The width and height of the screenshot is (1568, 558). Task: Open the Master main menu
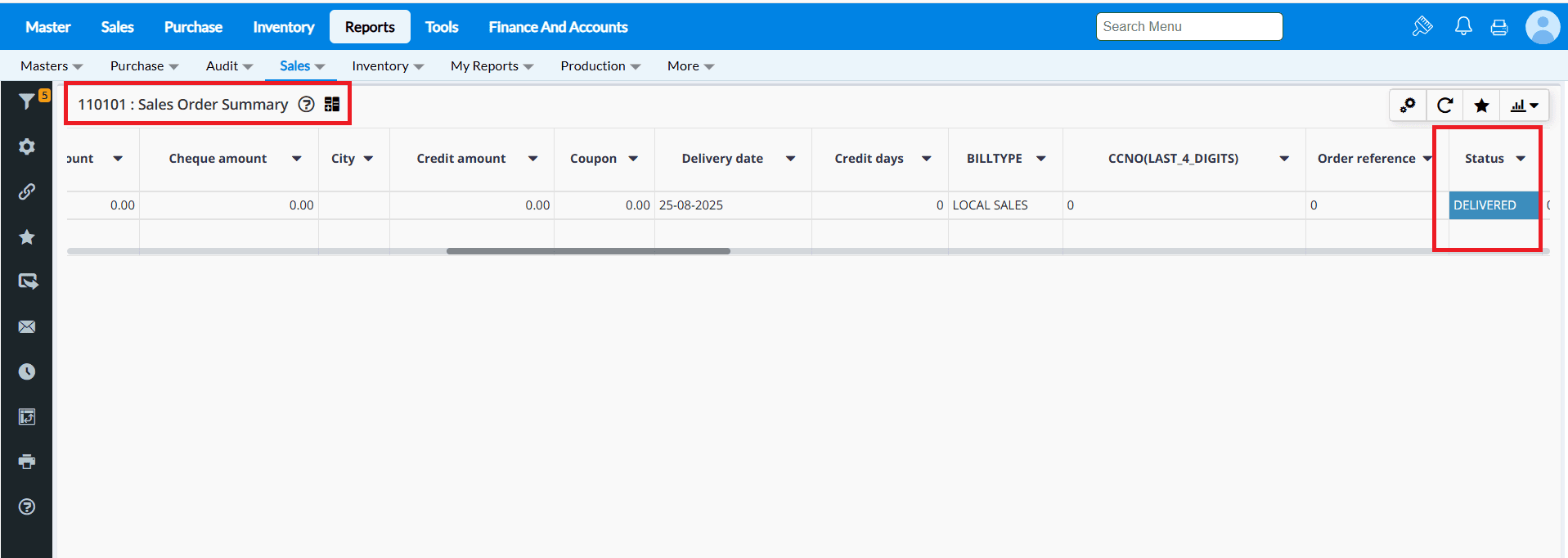click(47, 27)
